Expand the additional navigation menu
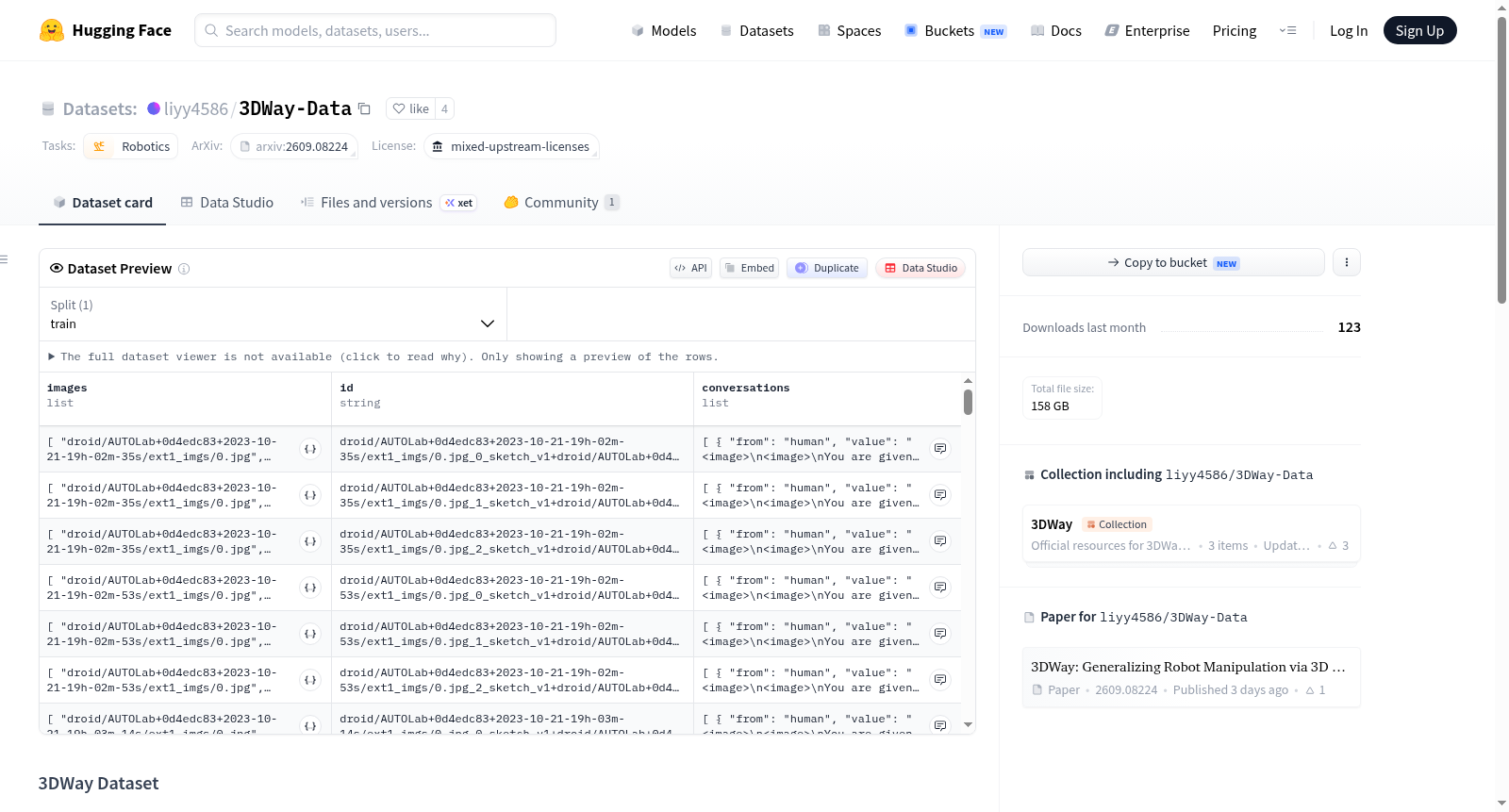The height and width of the screenshot is (812, 1509). (x=1287, y=30)
